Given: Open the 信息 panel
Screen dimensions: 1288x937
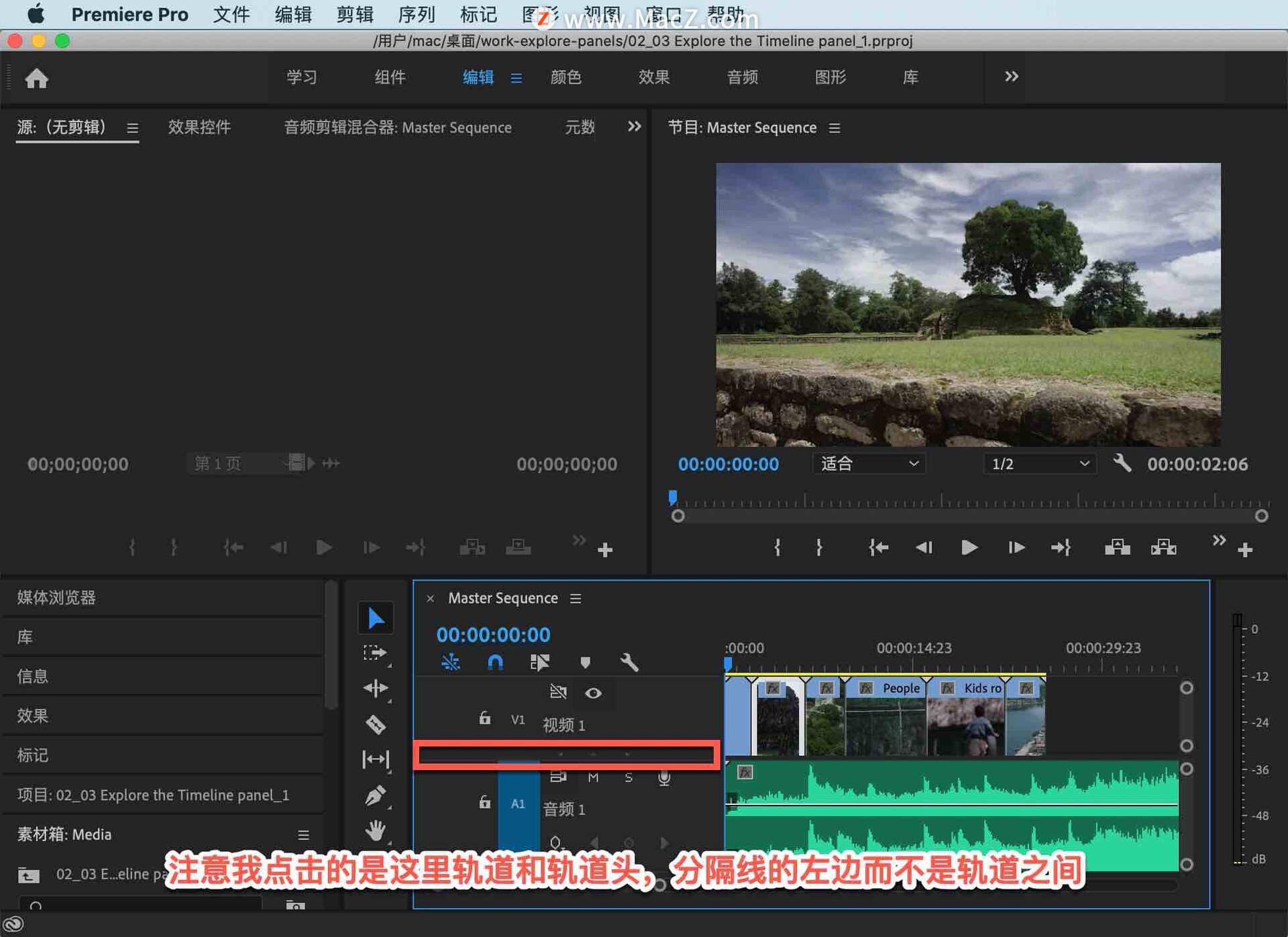Looking at the screenshot, I should (33, 676).
